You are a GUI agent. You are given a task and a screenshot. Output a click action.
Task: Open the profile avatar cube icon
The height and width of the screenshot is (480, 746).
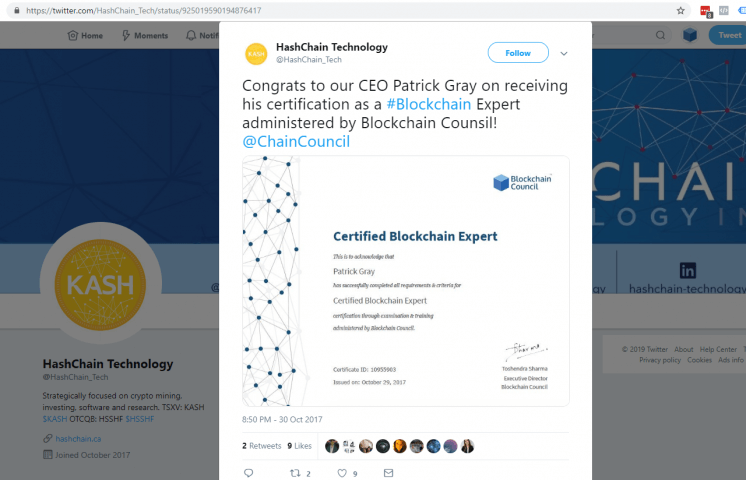[690, 35]
